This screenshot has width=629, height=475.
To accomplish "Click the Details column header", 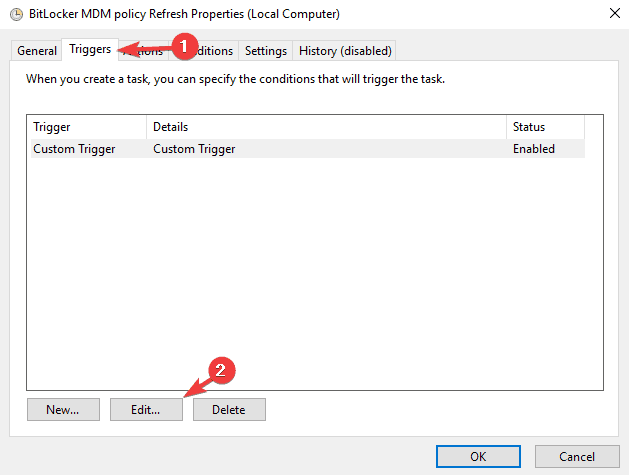I will point(326,127).
